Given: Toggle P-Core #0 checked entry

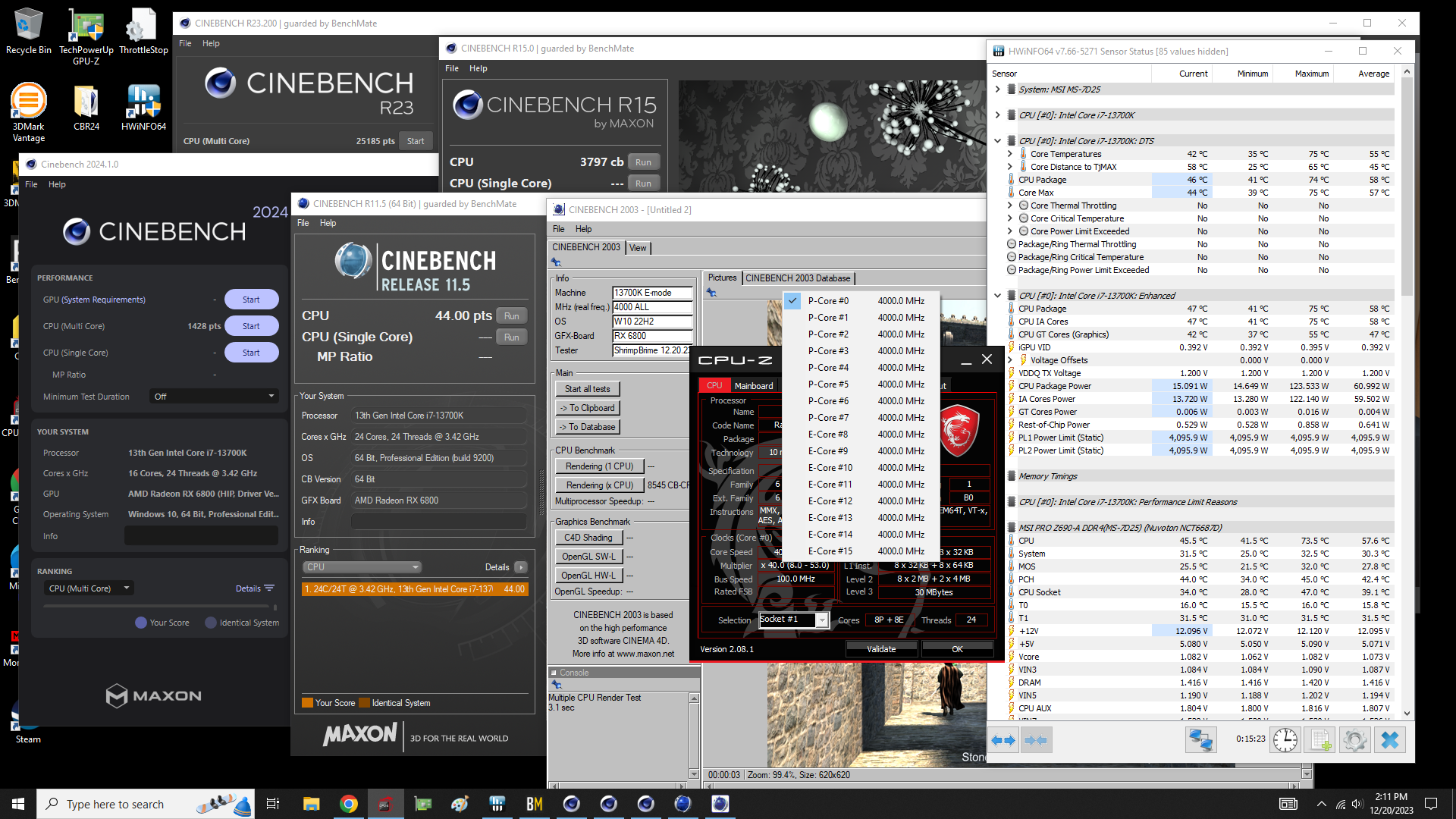Looking at the screenshot, I should coord(862,301).
